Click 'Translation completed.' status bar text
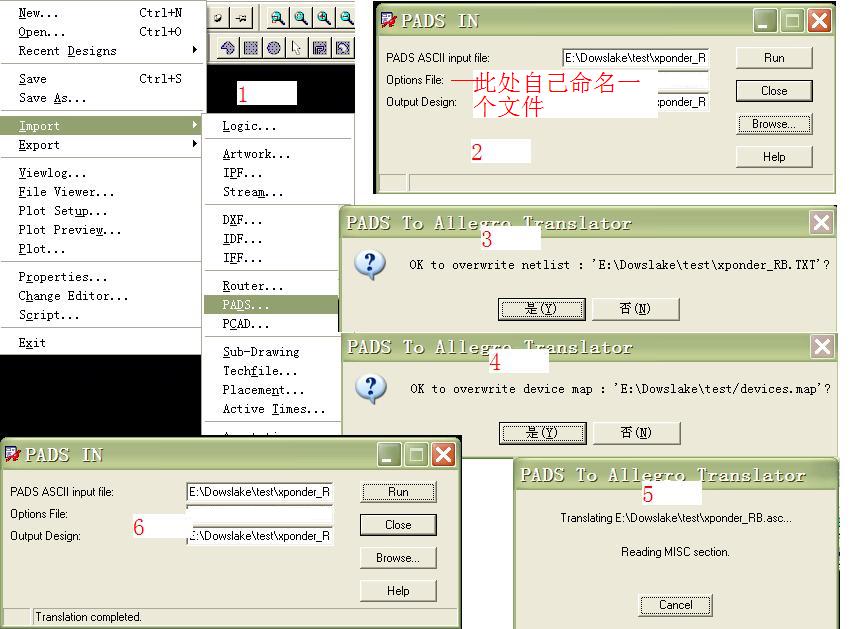The width and height of the screenshot is (852, 629). tap(89, 617)
